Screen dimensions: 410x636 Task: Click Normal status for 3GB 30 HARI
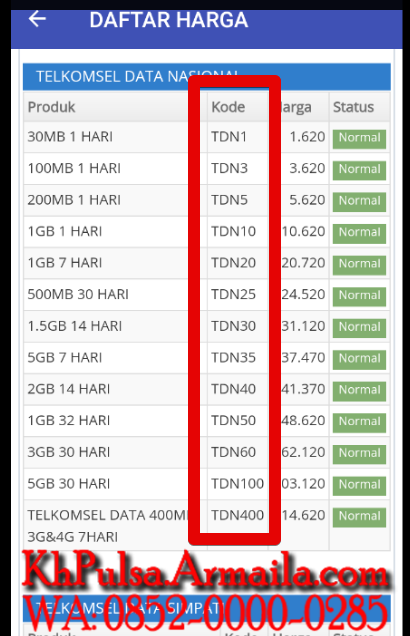coord(359,453)
